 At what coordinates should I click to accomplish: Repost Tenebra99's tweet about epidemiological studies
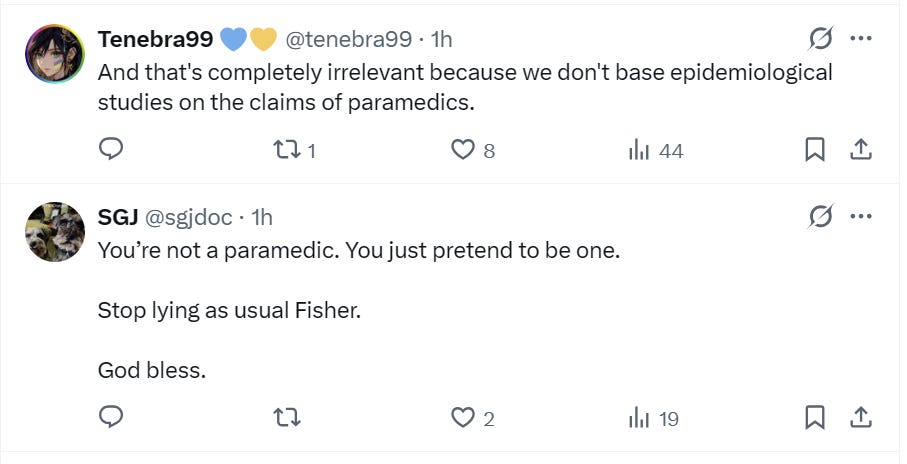pyautogui.click(x=287, y=150)
